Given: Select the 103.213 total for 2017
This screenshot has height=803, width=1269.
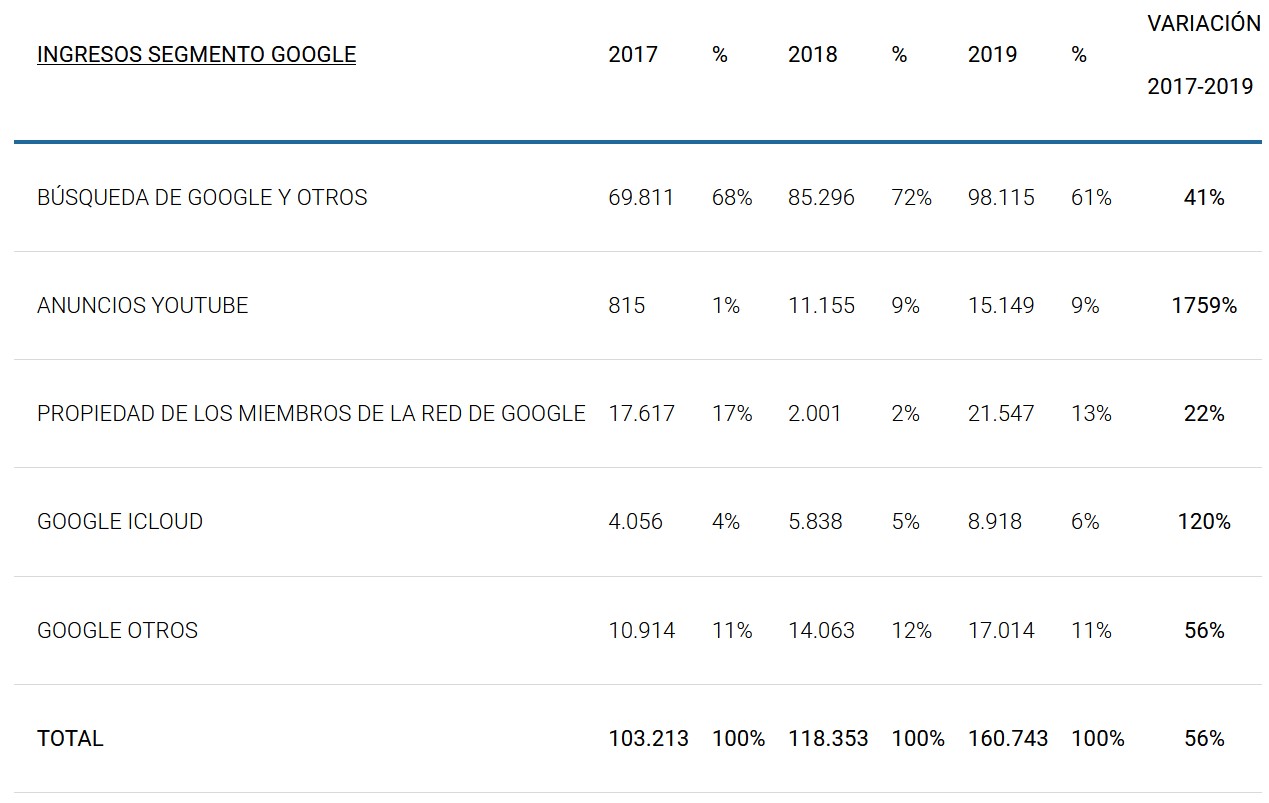Looking at the screenshot, I should tap(648, 739).
